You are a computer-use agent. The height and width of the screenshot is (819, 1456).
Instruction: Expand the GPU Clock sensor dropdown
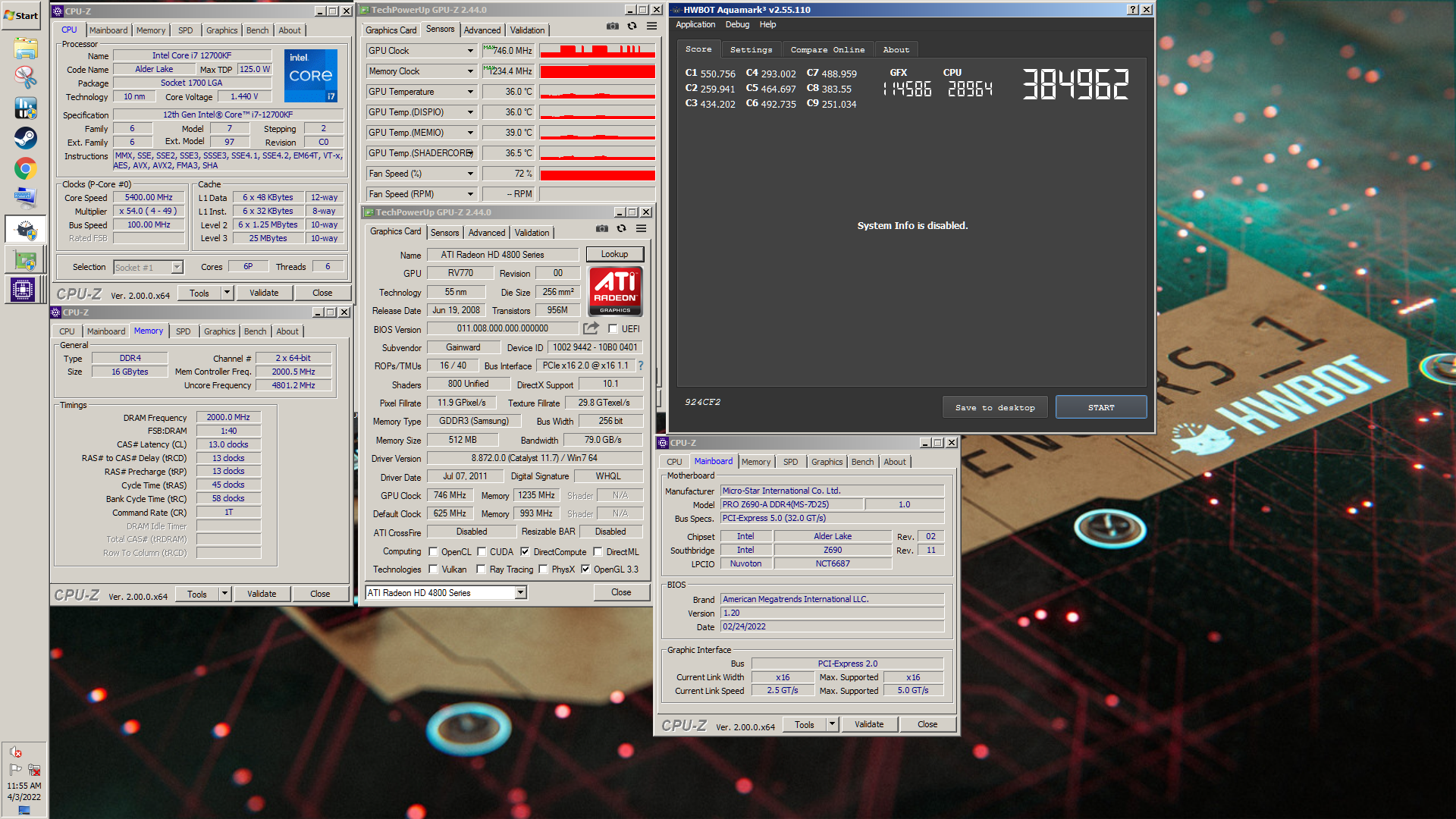pos(470,51)
